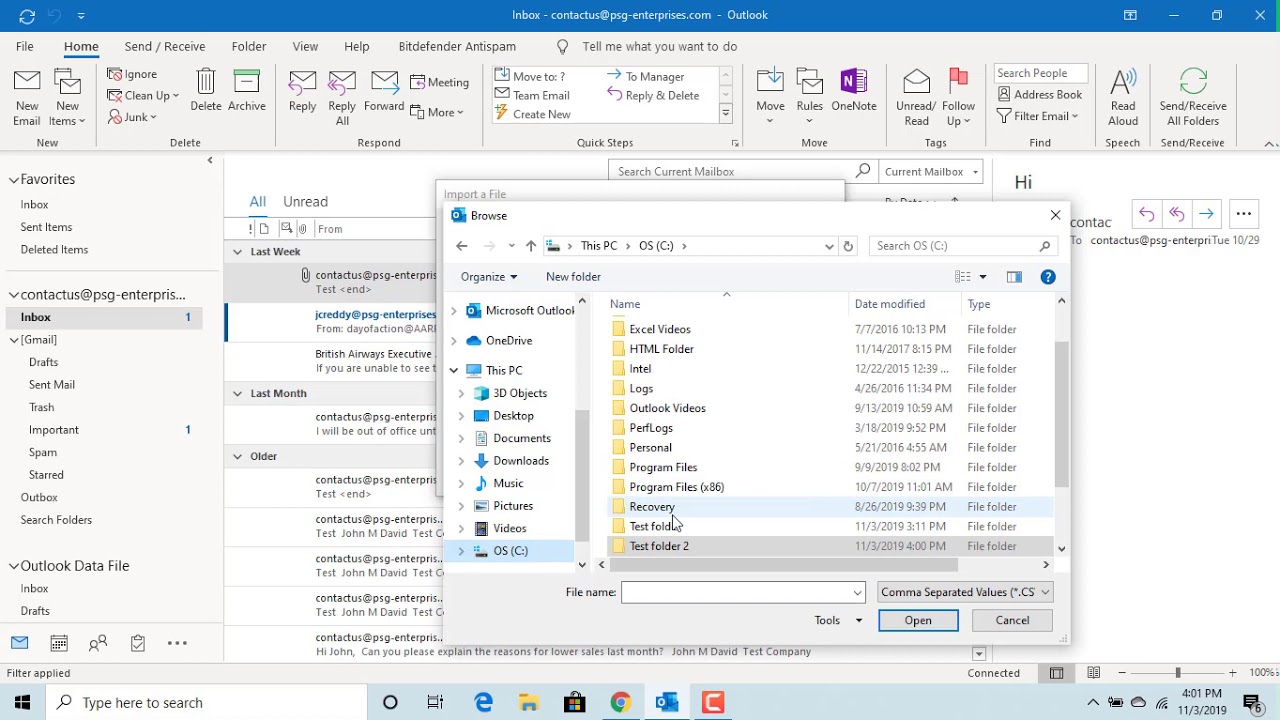Open the Send / Receive ribbon tab
The width and height of the screenshot is (1280, 720).
click(164, 46)
